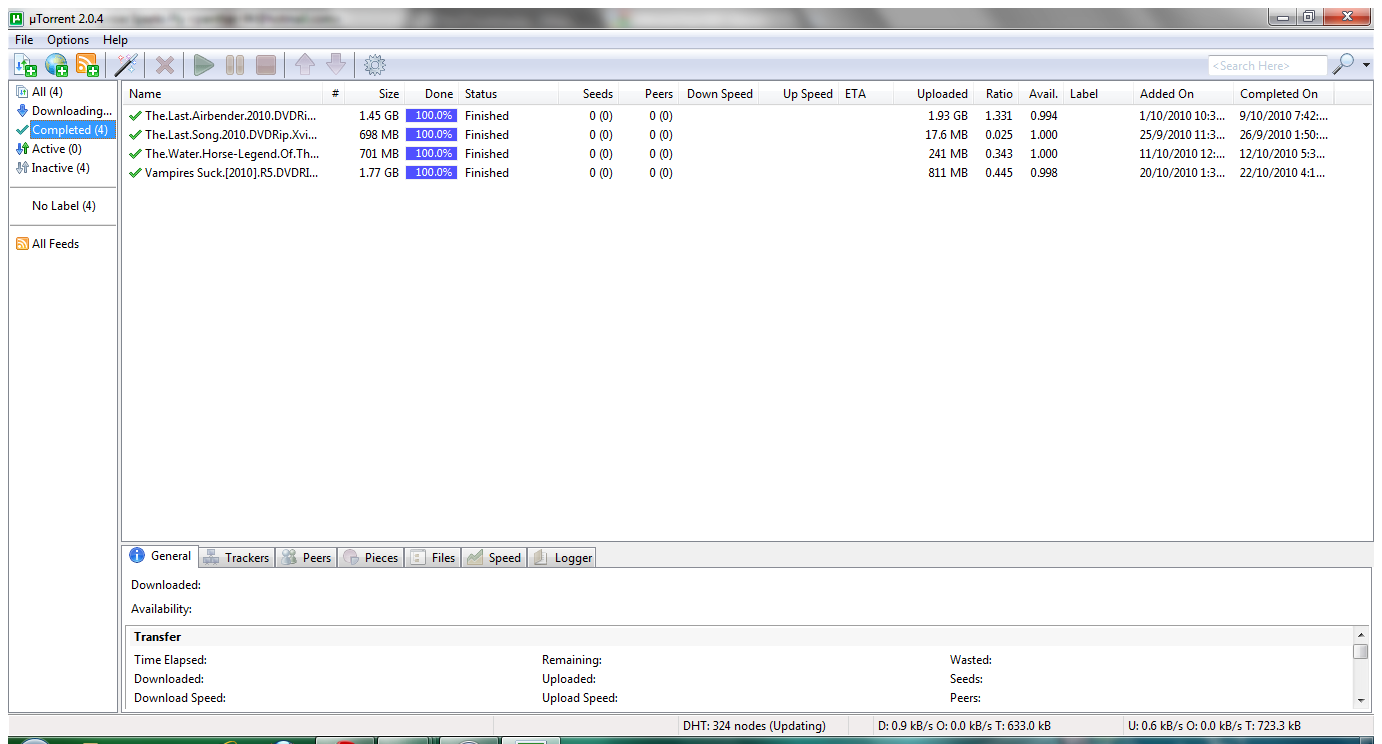Click the Remove torrent X icon
1382x744 pixels.
pos(165,66)
